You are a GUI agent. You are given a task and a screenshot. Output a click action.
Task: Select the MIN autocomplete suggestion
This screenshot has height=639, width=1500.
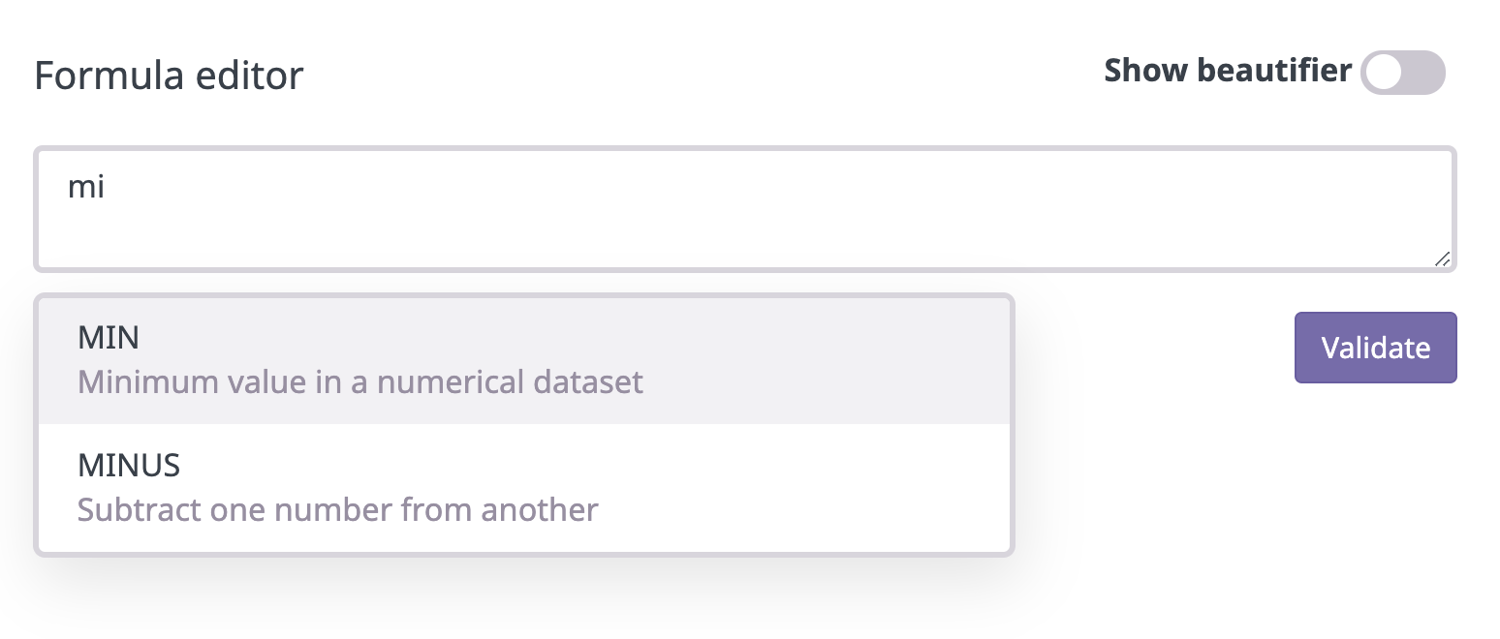click(524, 360)
